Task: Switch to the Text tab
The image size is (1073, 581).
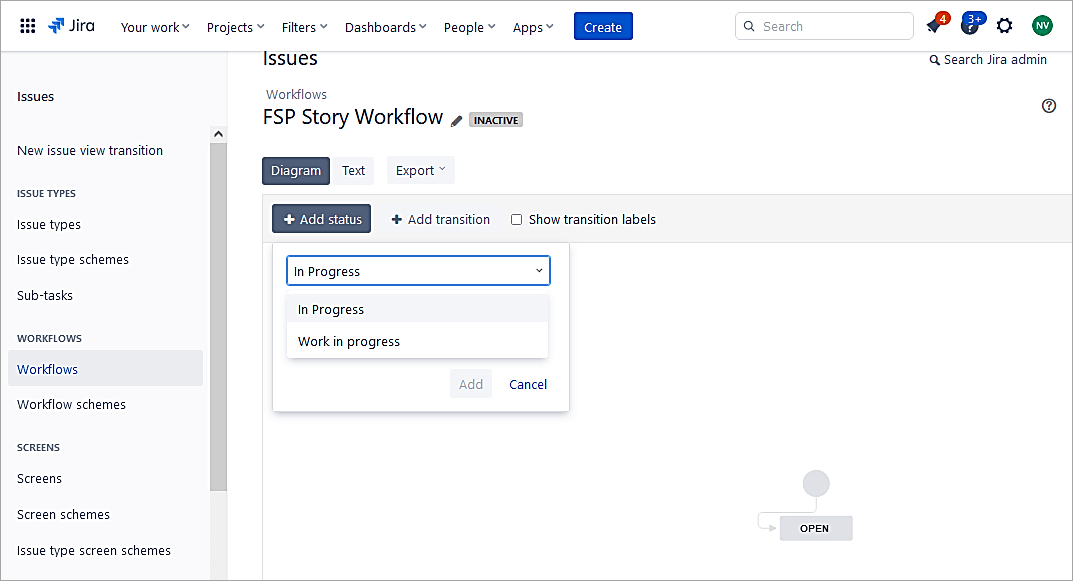Action: click(353, 171)
